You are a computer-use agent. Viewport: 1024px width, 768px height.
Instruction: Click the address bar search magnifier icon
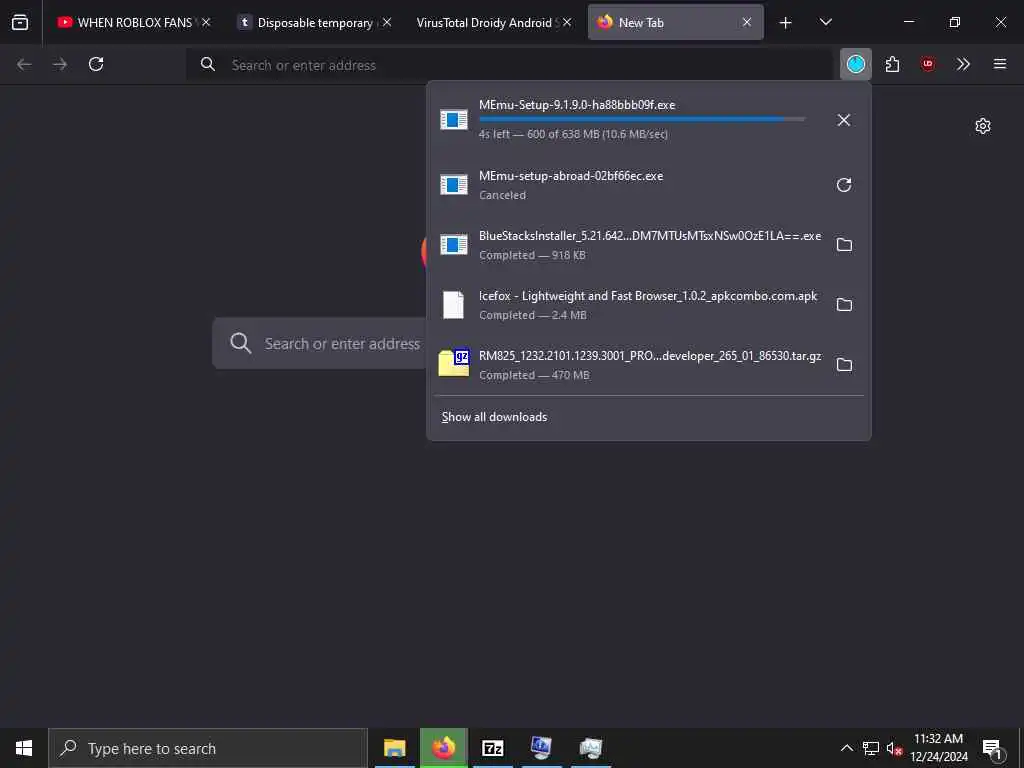208,64
